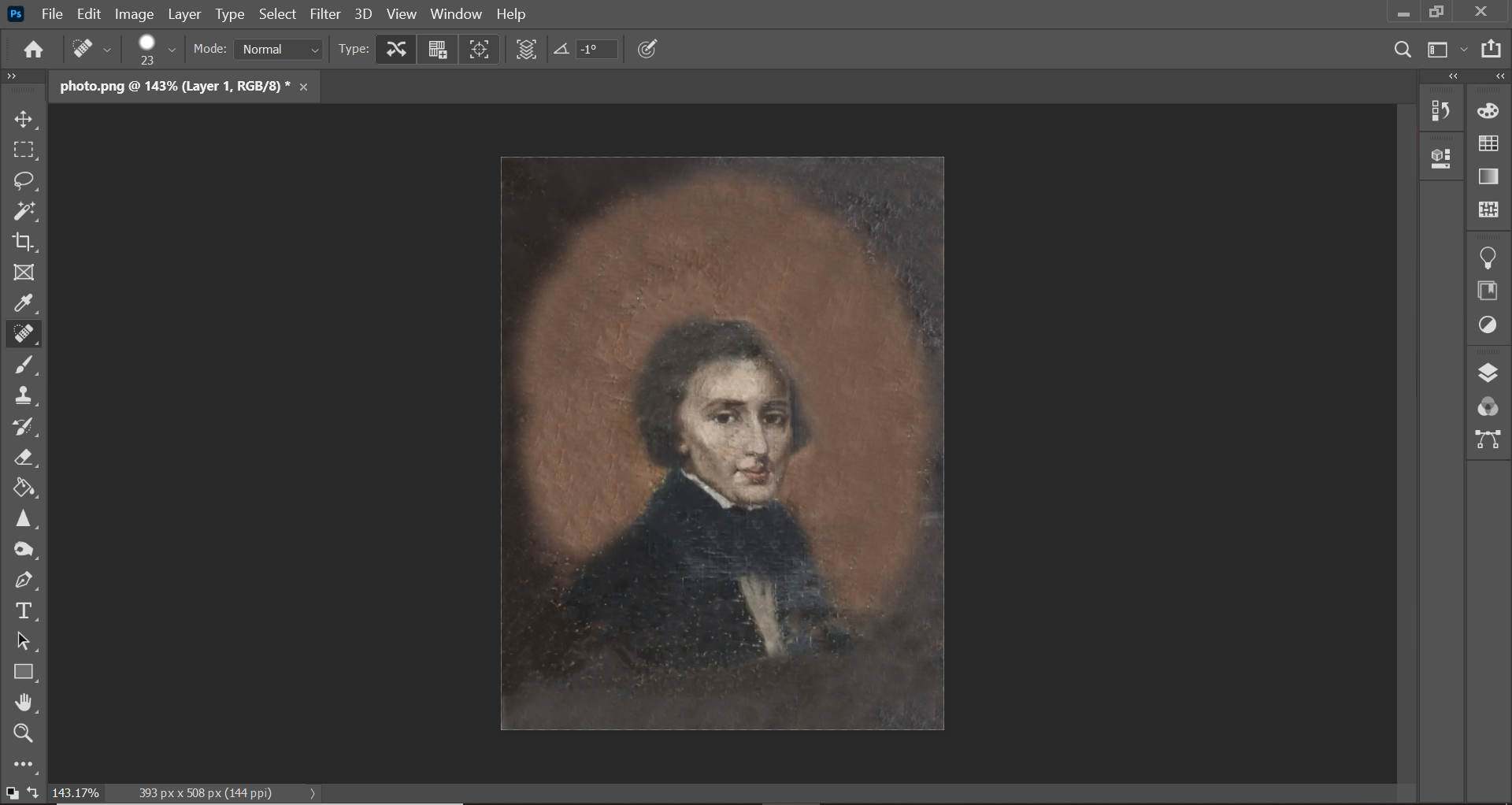
Task: Swap foreground and background colors
Action: pos(33,793)
